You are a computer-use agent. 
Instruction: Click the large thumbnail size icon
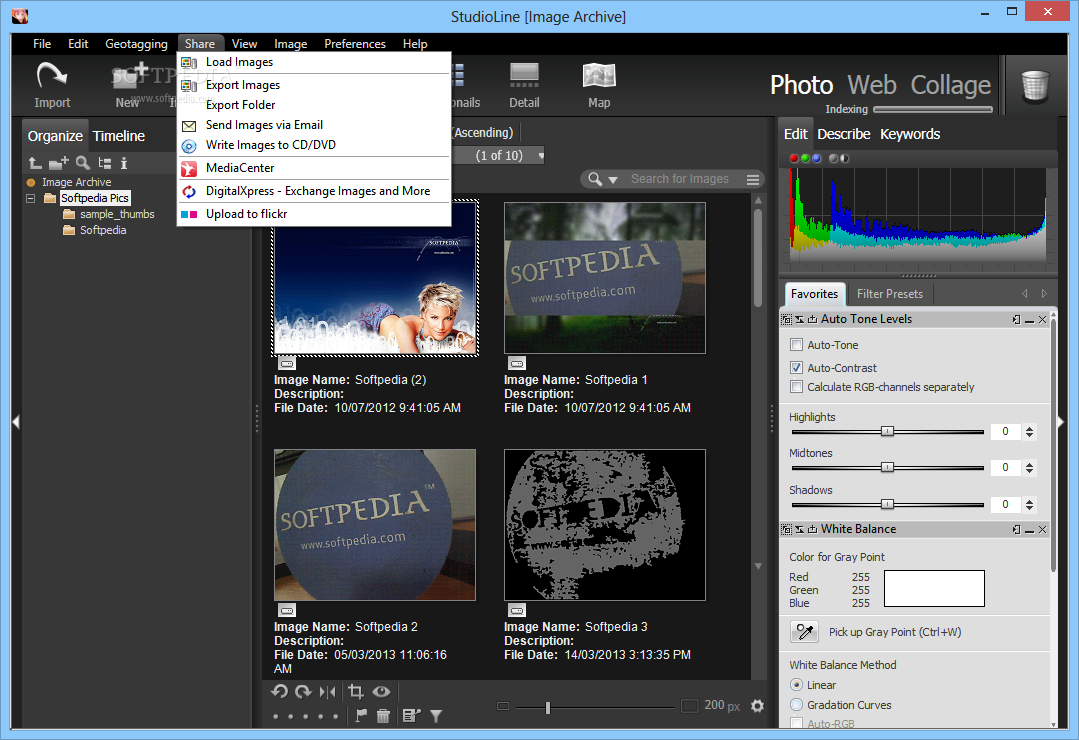[690, 706]
